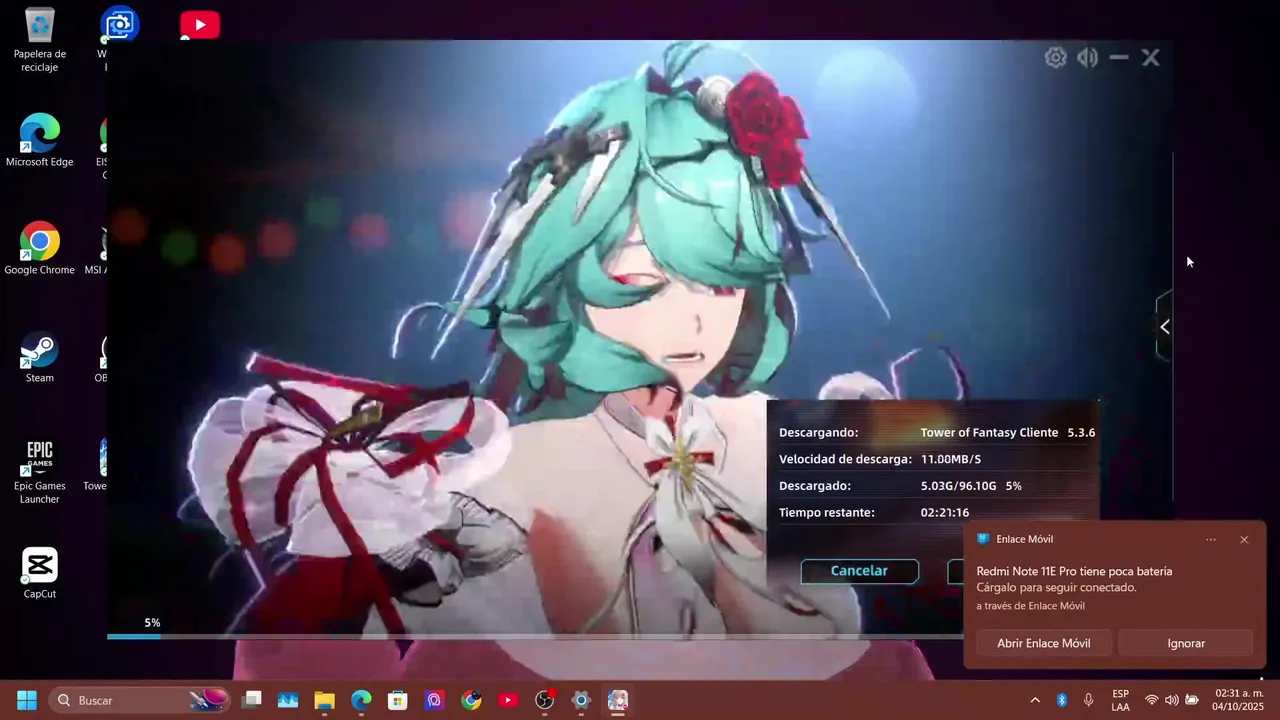Open Enlace Móvil from the notification
This screenshot has width=1280, height=720.
coord(1043,643)
